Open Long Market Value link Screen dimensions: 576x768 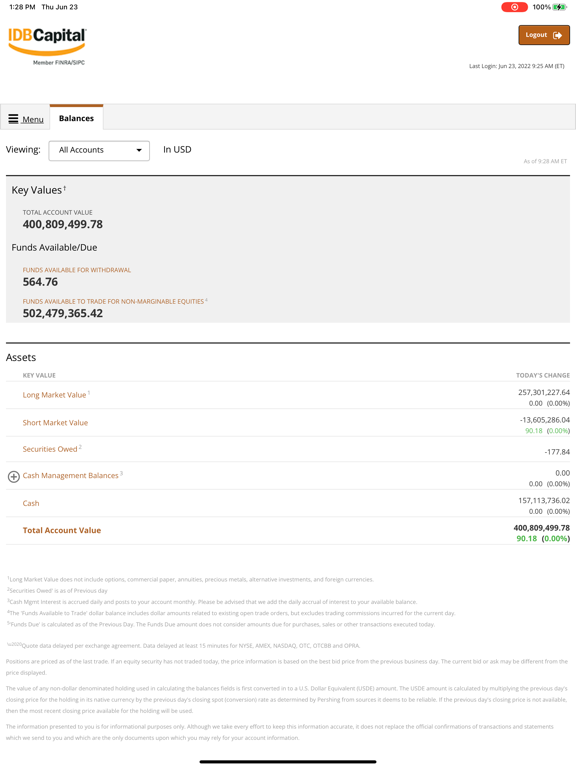click(x=54, y=395)
